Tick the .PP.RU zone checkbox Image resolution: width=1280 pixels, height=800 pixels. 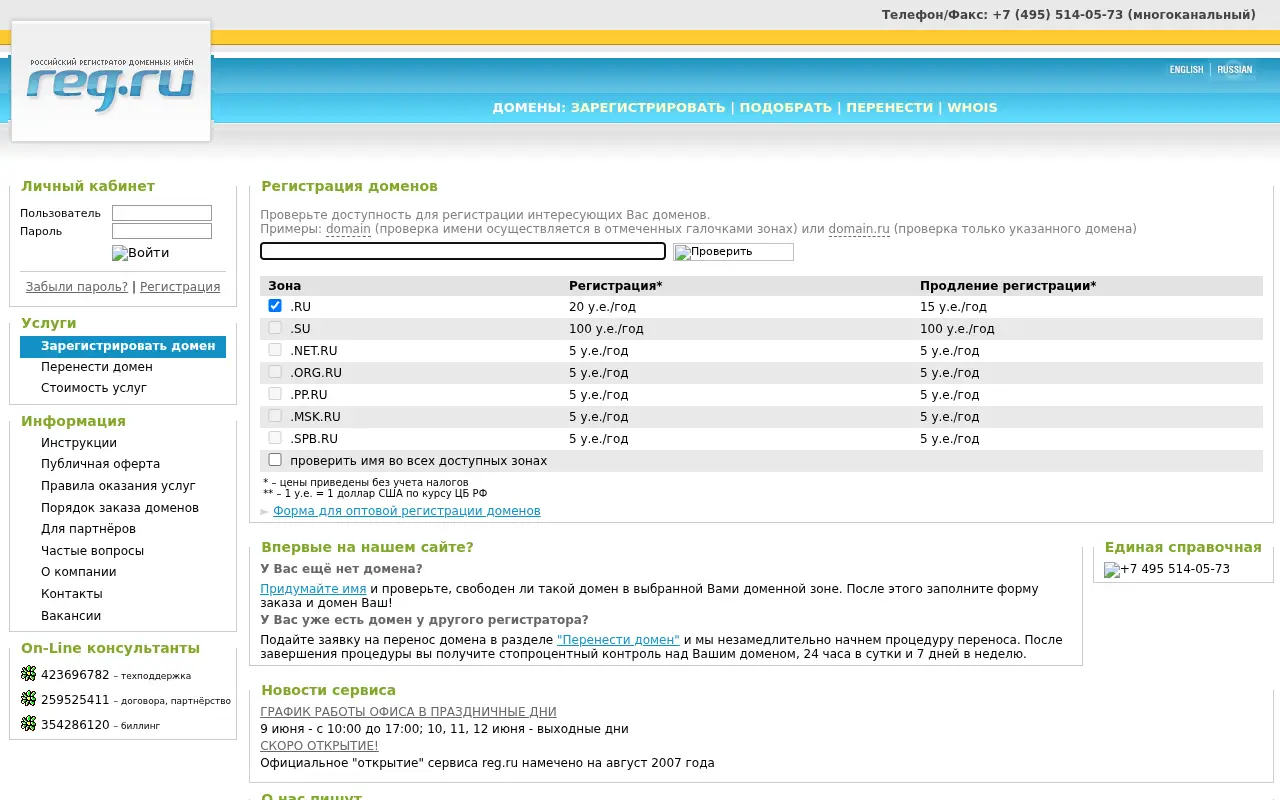tap(275, 394)
